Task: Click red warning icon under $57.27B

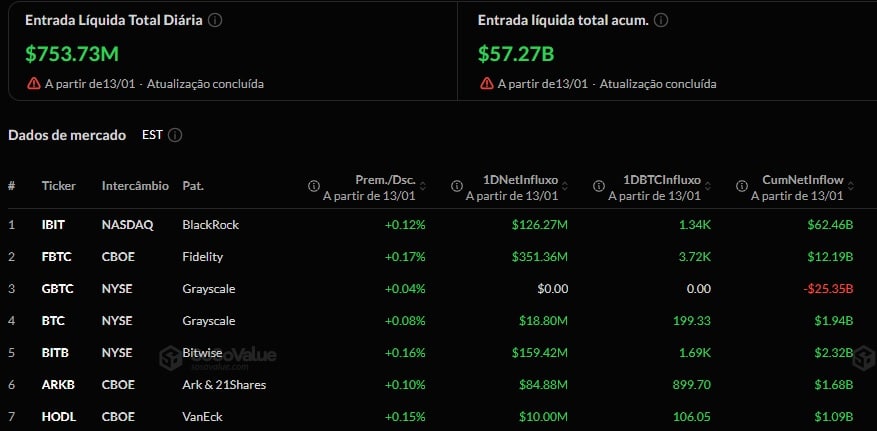Action: pyautogui.click(x=486, y=84)
